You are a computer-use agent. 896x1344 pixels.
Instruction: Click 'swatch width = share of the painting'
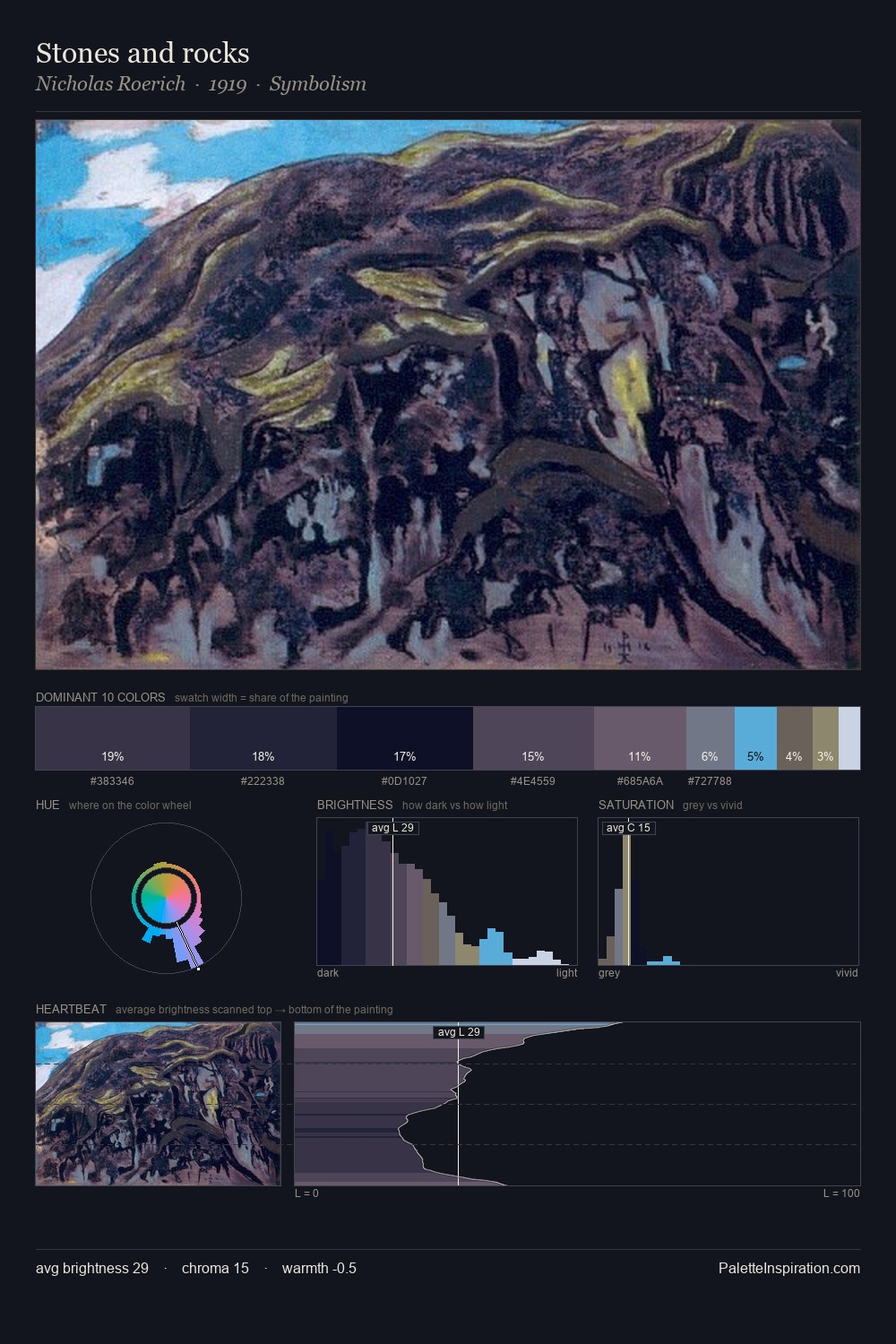262,698
